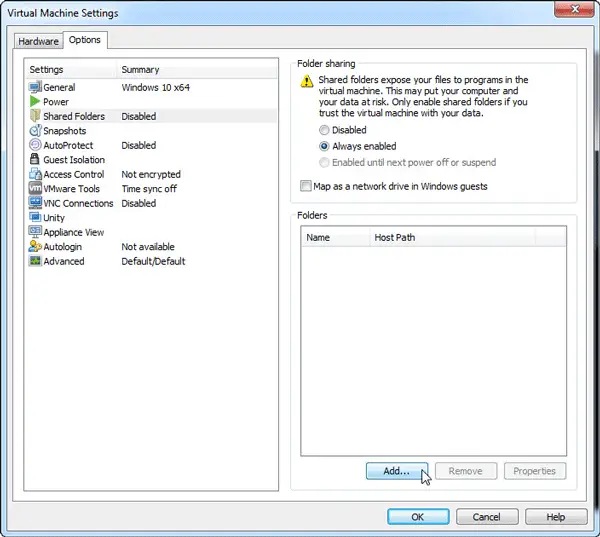Click the Cancel button
The image size is (600, 537).
pyautogui.click(x=487, y=517)
